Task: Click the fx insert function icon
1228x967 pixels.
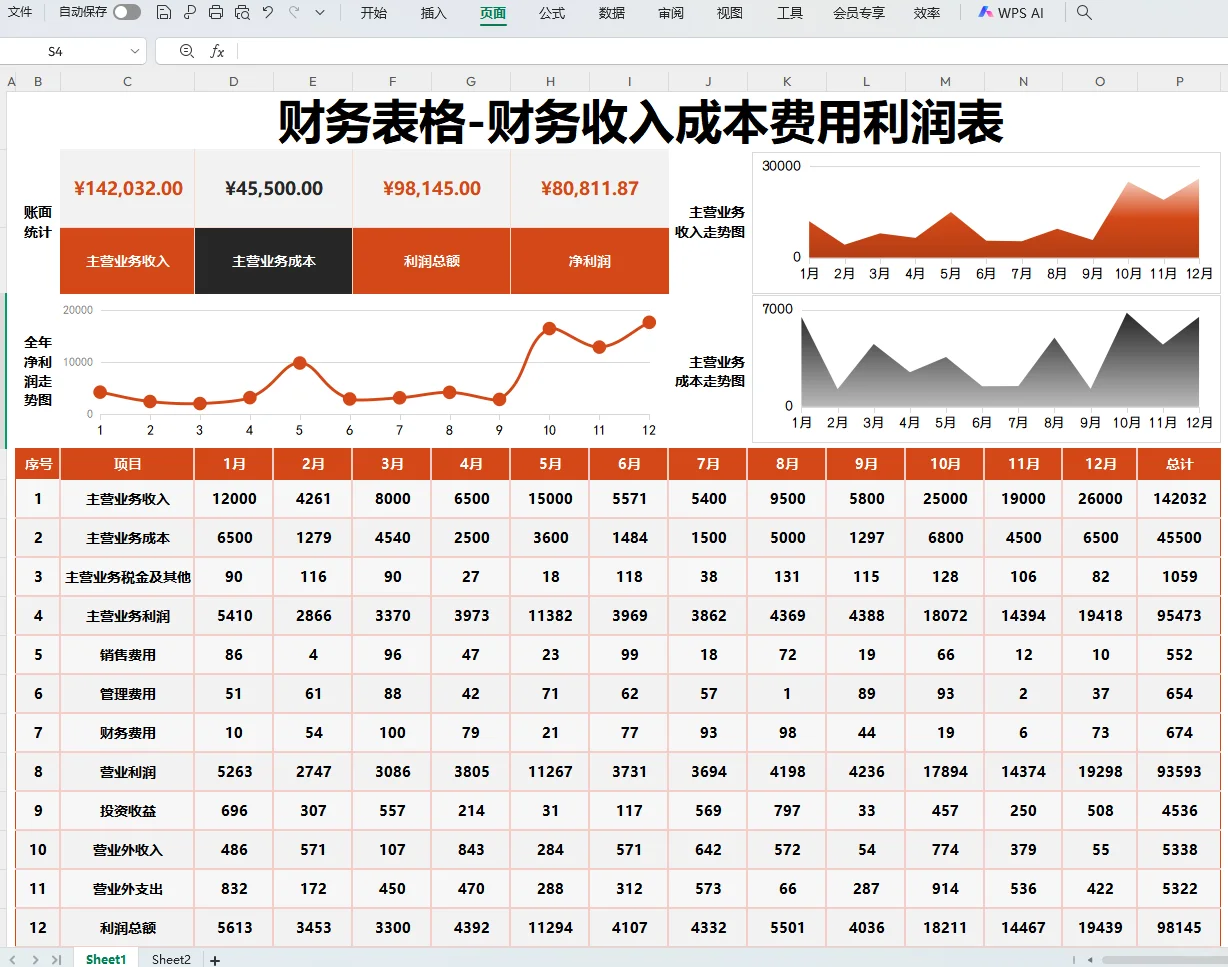Action: coord(217,51)
